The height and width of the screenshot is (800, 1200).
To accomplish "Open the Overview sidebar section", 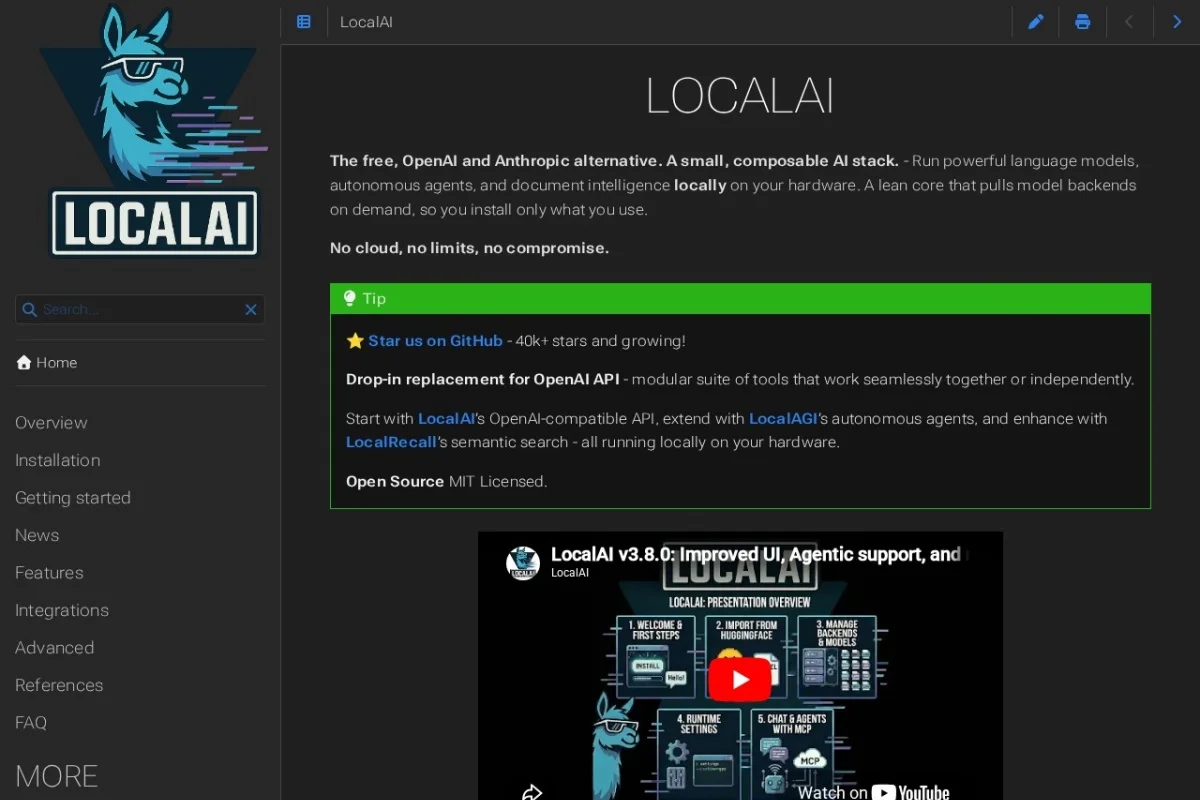I will [x=51, y=423].
